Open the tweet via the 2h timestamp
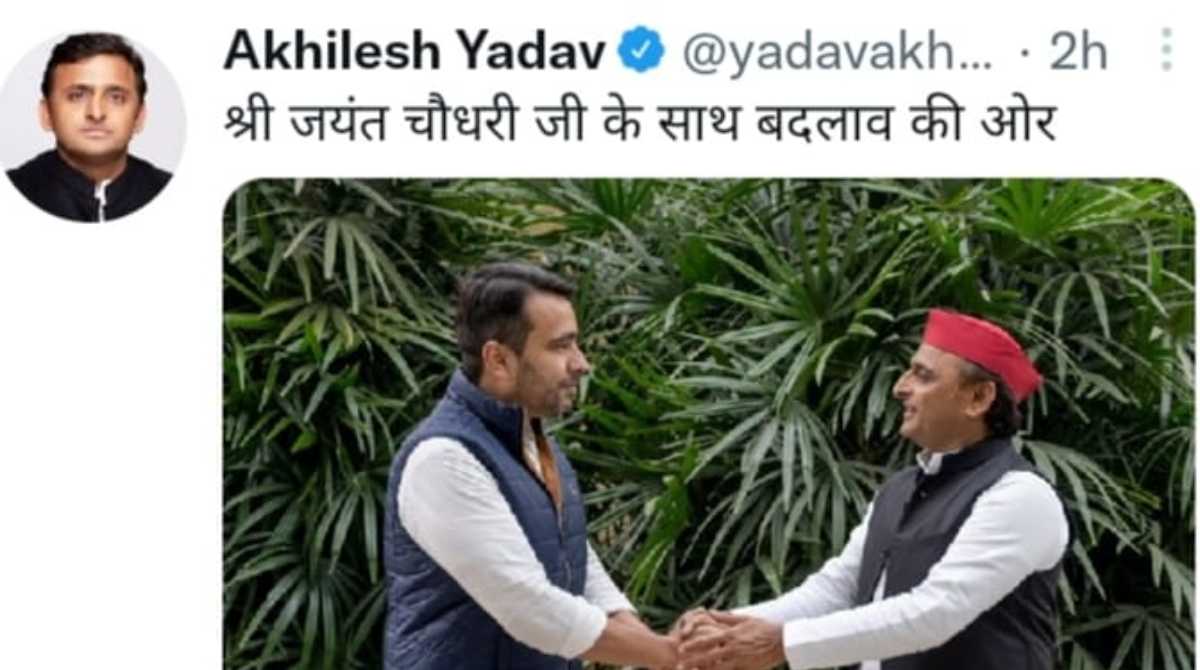The width and height of the screenshot is (1200, 670). tap(1077, 50)
